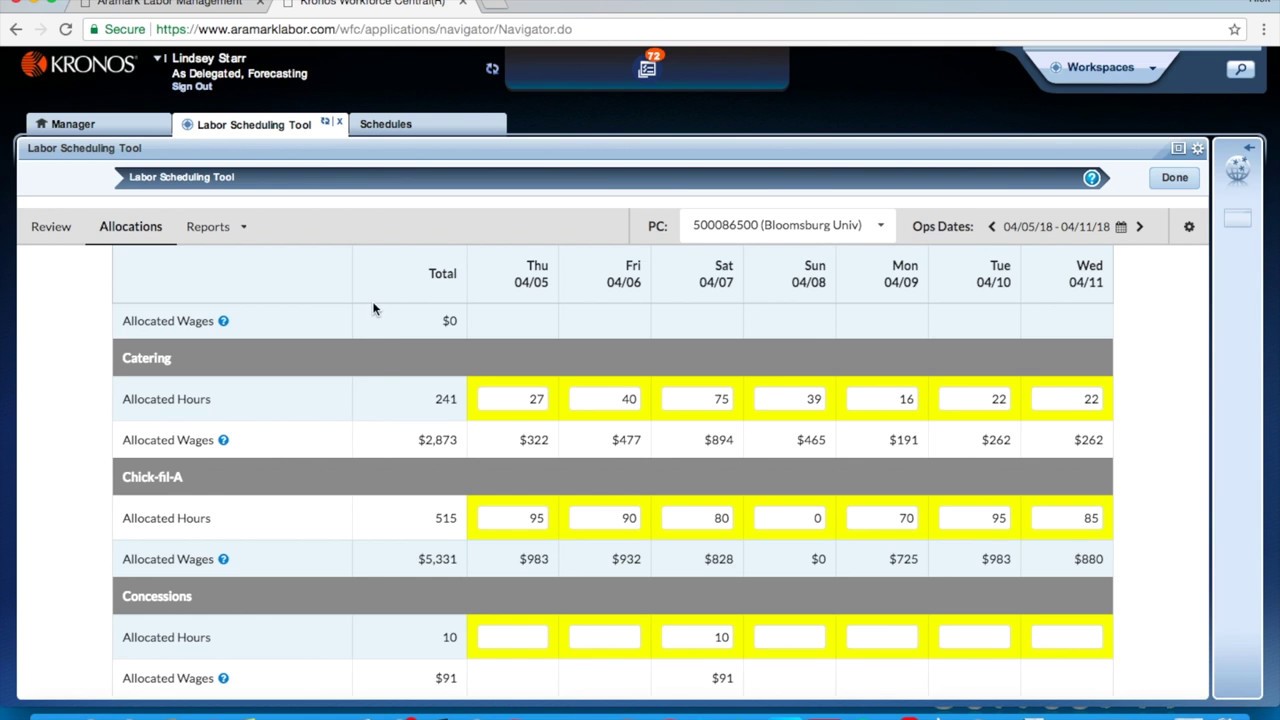Close the Labor Scheduling Tool tab
1280x720 pixels.
coord(339,122)
